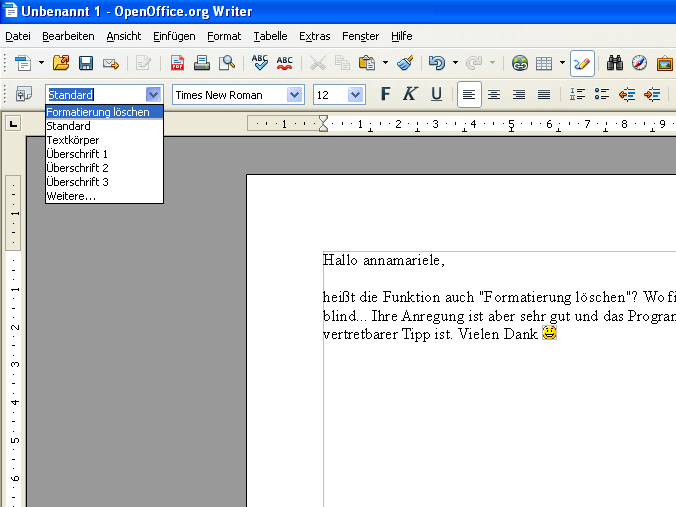Select 'Überschrift 2' paragraph style

77,168
